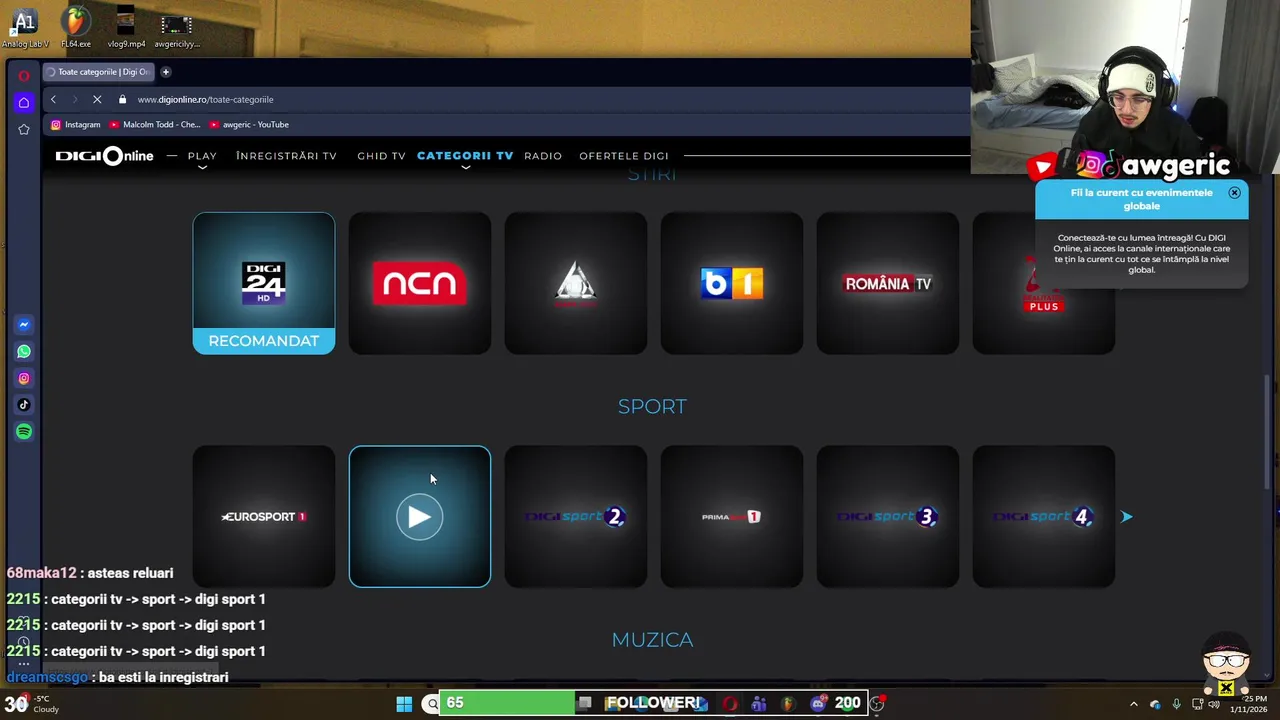Image resolution: width=1280 pixels, height=720 pixels.
Task: Open the Digi Sport 4 channel tile
Action: click(x=1044, y=517)
